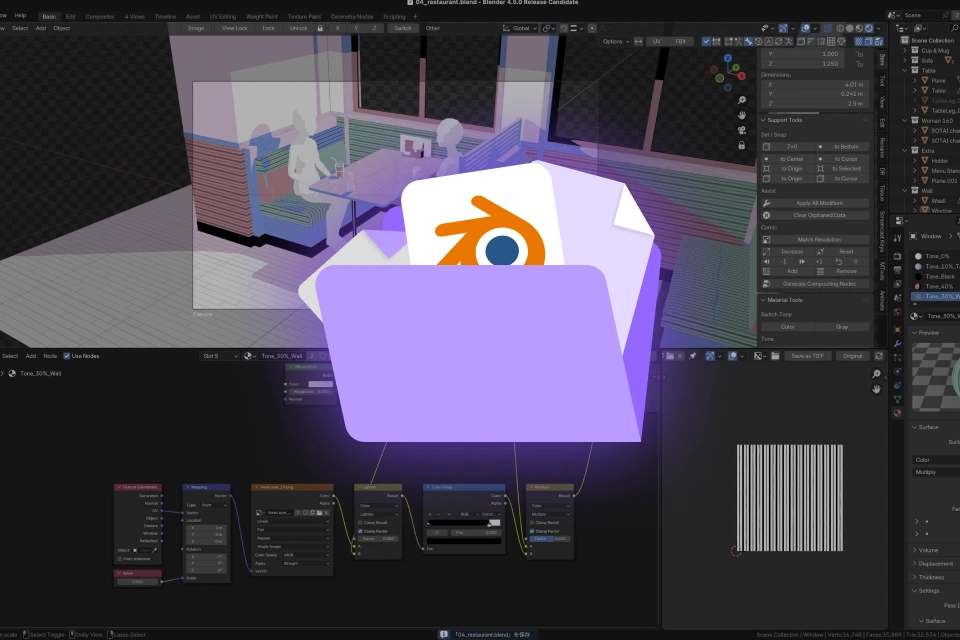Click the Factor slider in Multiply node
The height and width of the screenshot is (640, 960).
550,539
